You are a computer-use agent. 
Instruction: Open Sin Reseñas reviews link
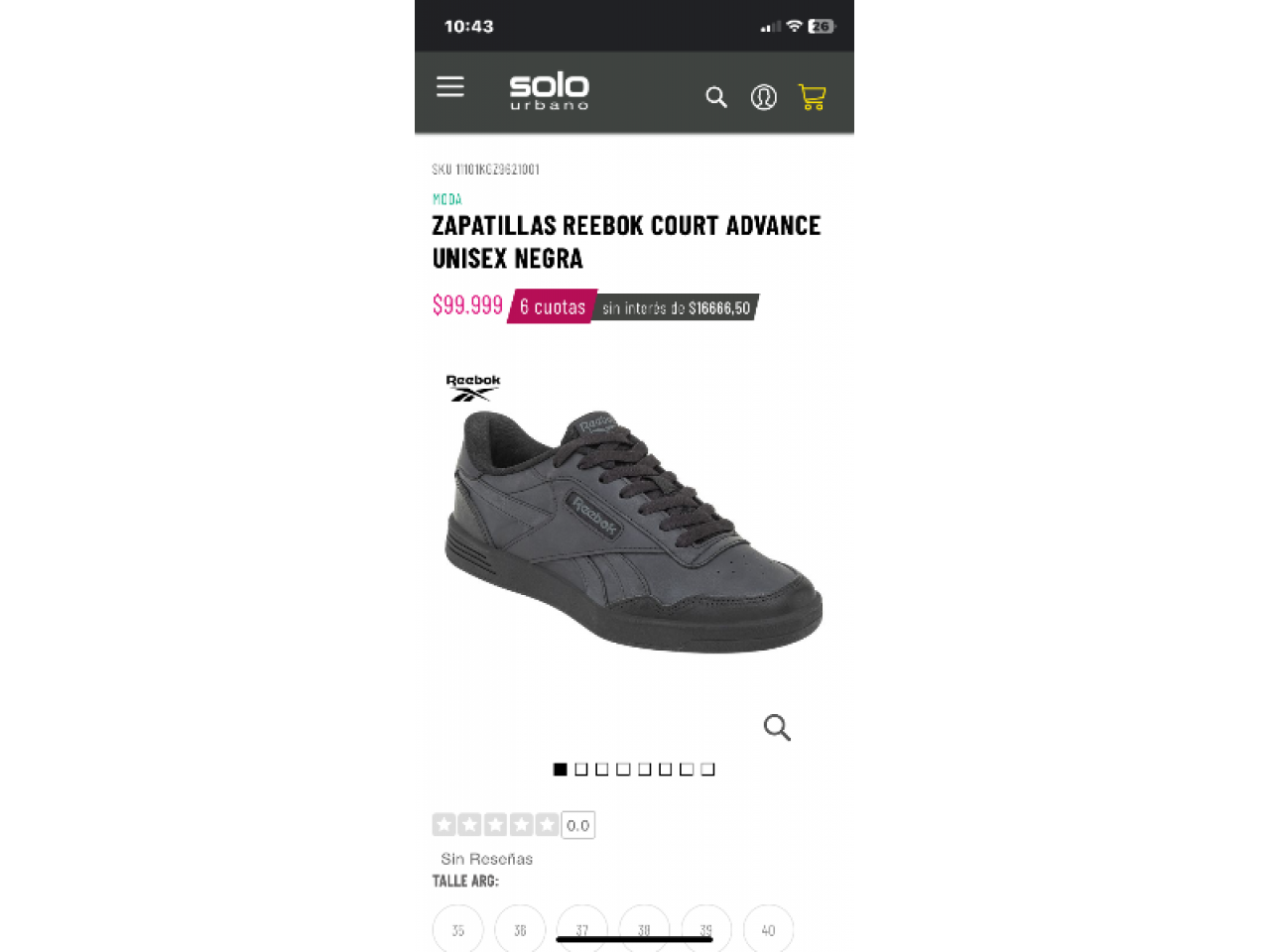486,859
